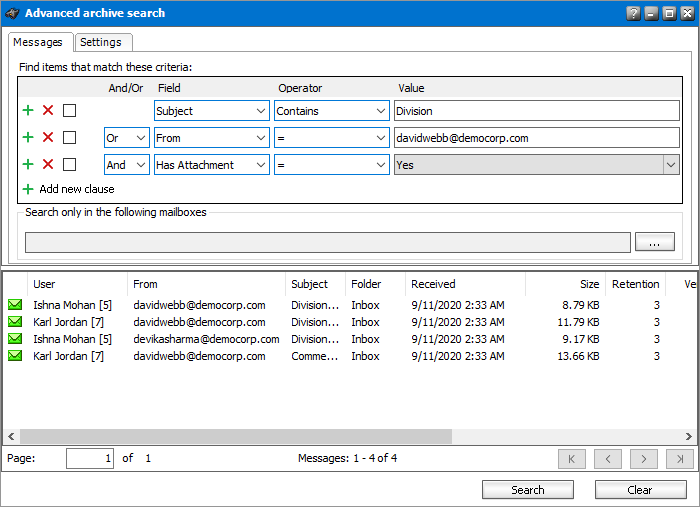Remove the Has Attachment clause via red X
This screenshot has width=700, height=507.
coord(48,165)
